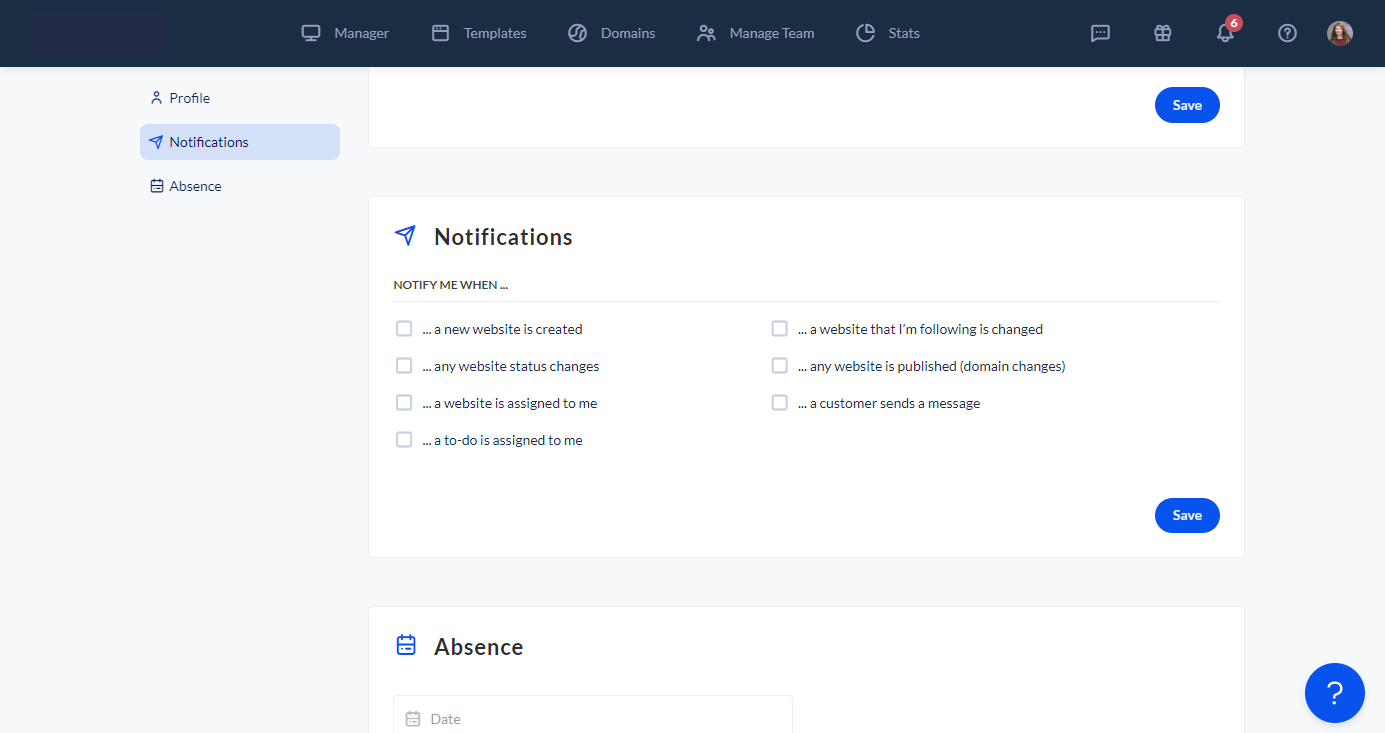Click the gift box icon in the header
This screenshot has height=733, width=1385.
1162,33
